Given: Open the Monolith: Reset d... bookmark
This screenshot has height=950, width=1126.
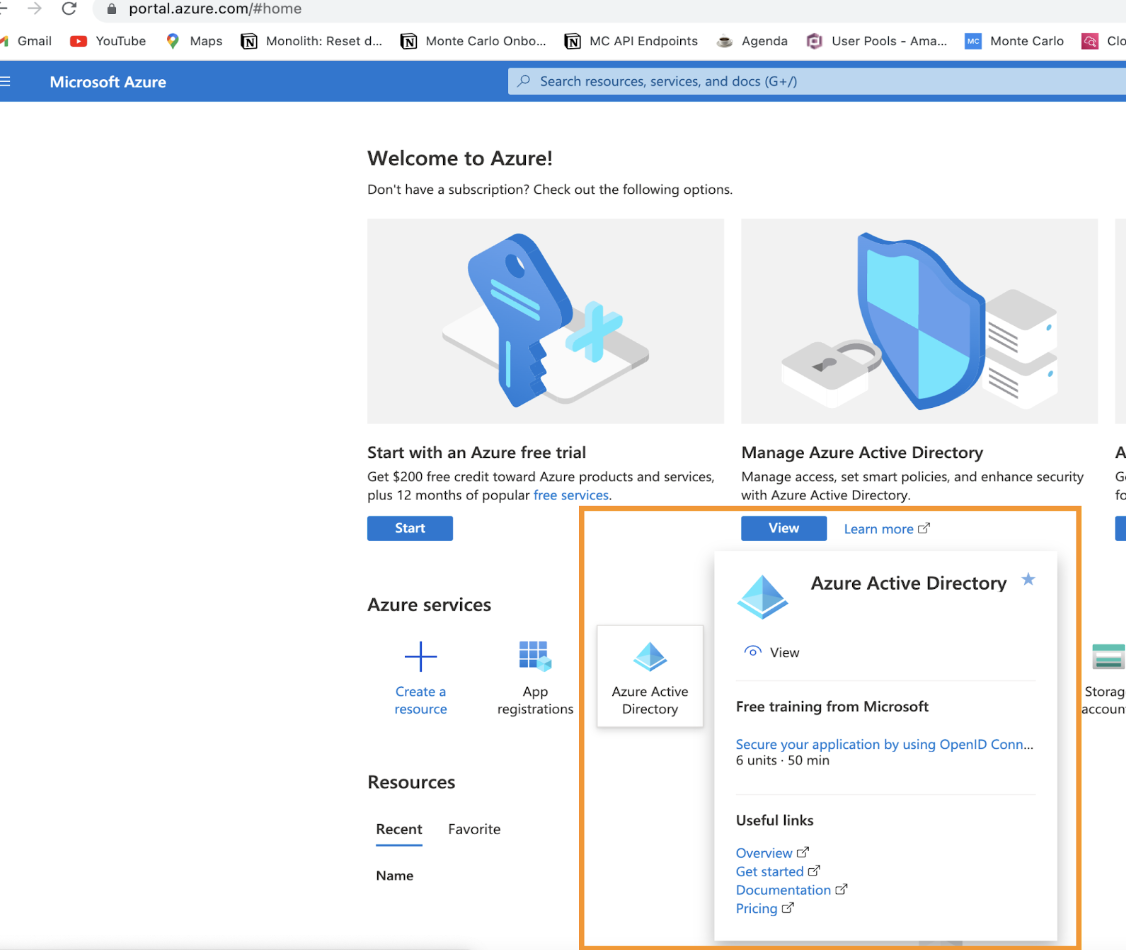Looking at the screenshot, I should (x=312, y=41).
